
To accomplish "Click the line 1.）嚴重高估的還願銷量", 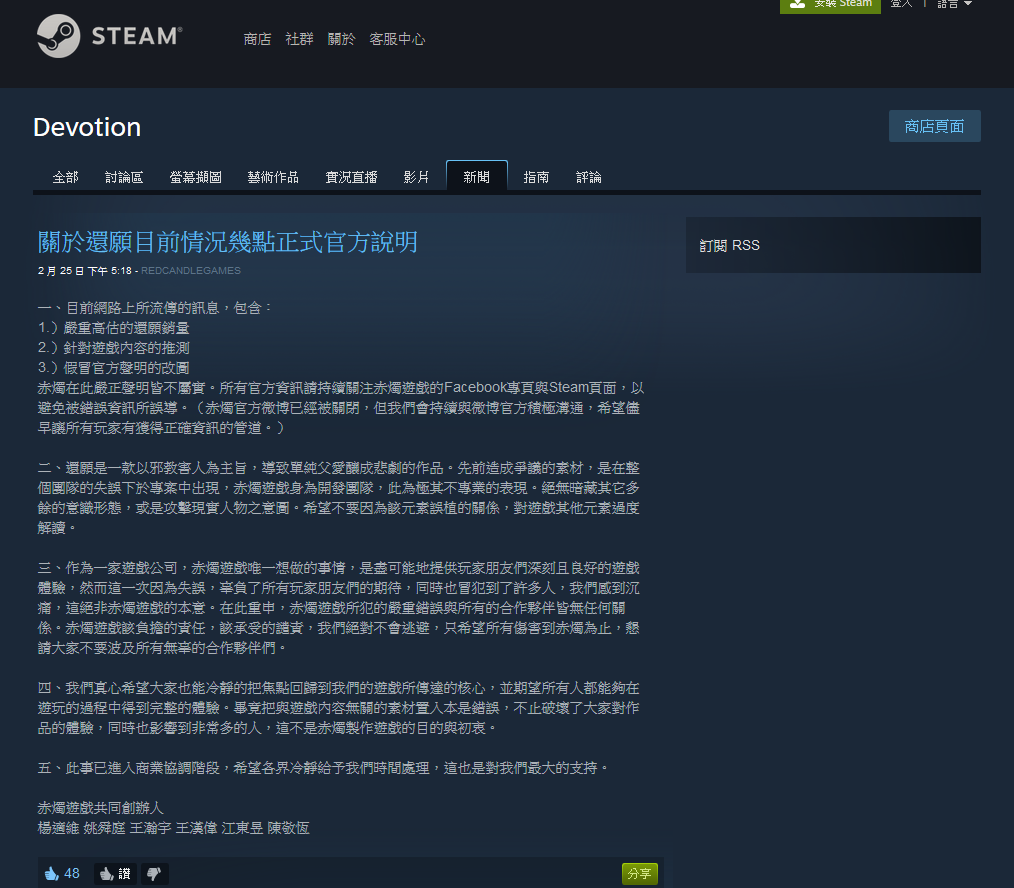I will tap(114, 328).
